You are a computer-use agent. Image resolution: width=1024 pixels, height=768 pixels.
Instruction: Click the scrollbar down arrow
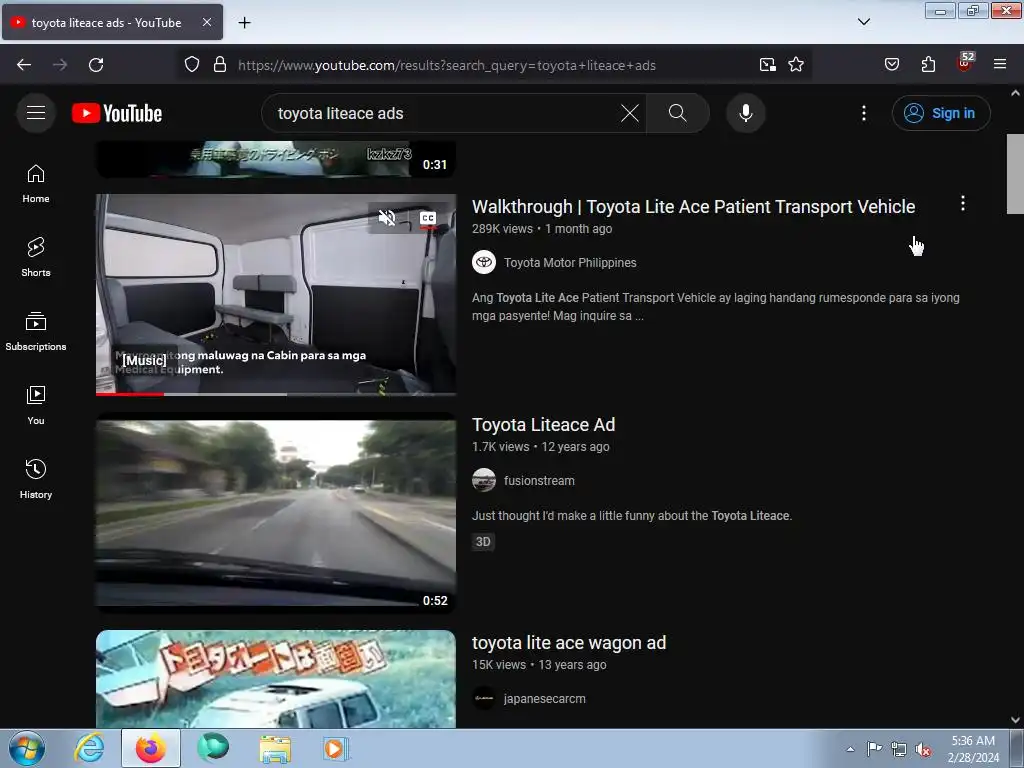click(x=1015, y=720)
